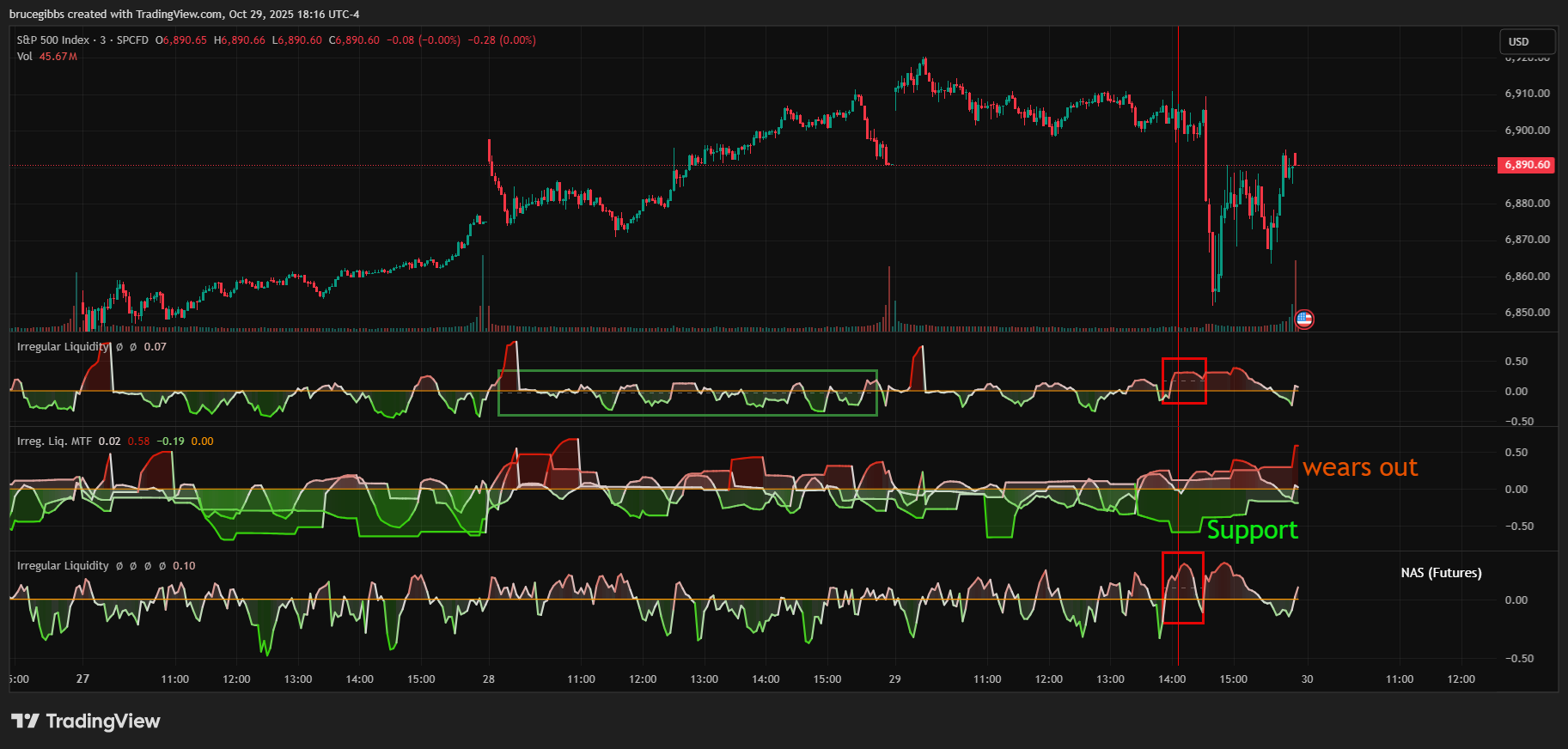Click the green 'Support' text annotation
This screenshot has height=749, width=1568.
coord(1252,530)
